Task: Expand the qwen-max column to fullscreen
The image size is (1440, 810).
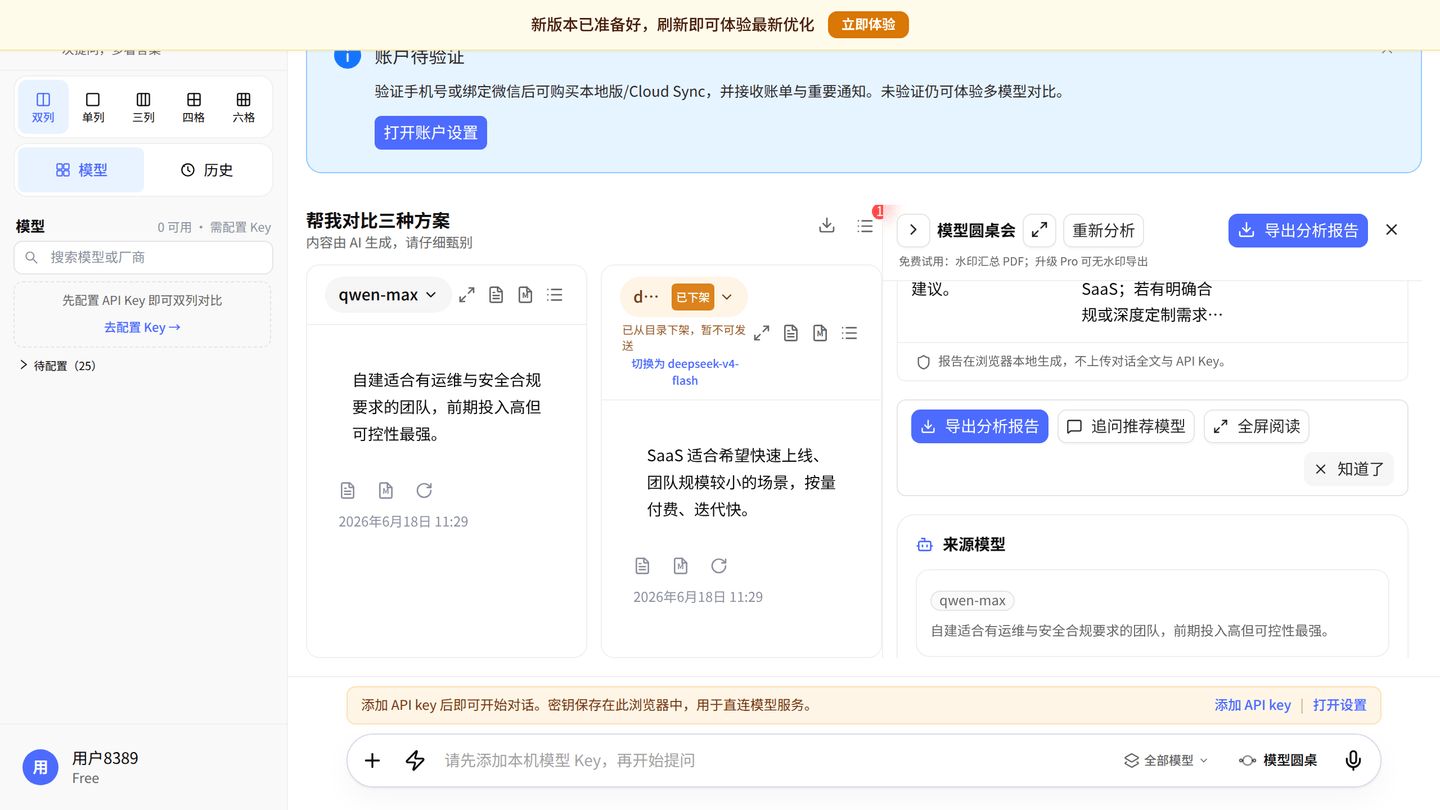Action: coord(467,295)
